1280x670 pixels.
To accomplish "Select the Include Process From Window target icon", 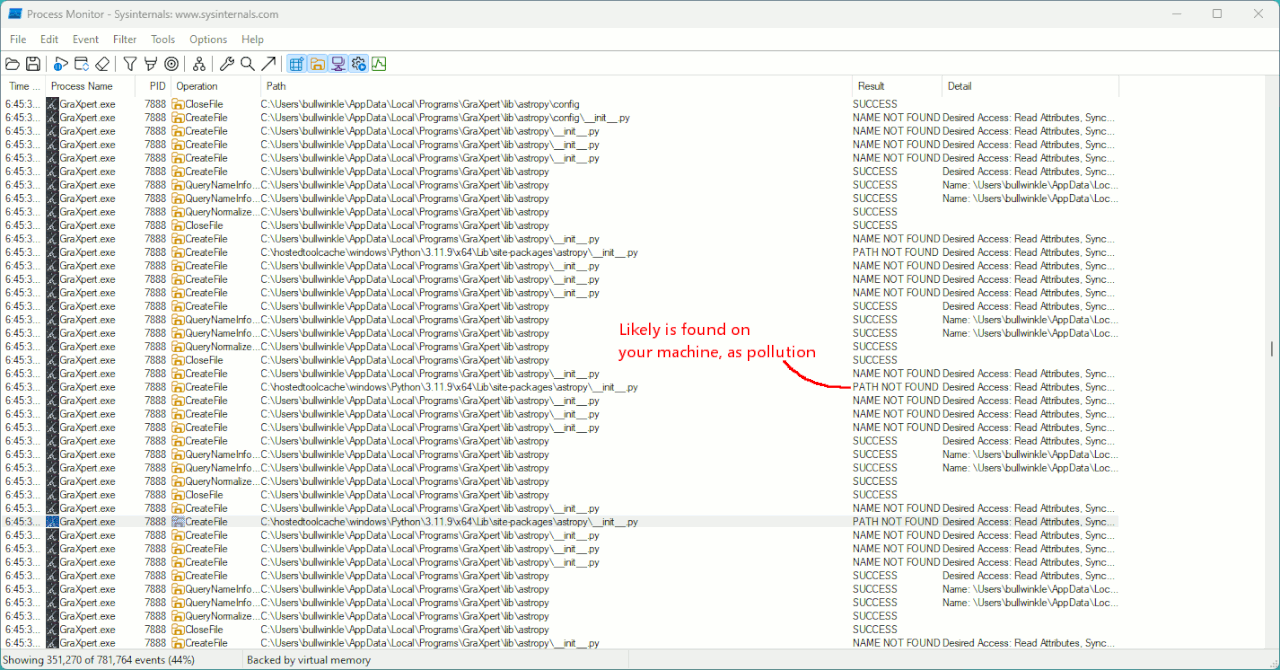I will click(x=171, y=64).
